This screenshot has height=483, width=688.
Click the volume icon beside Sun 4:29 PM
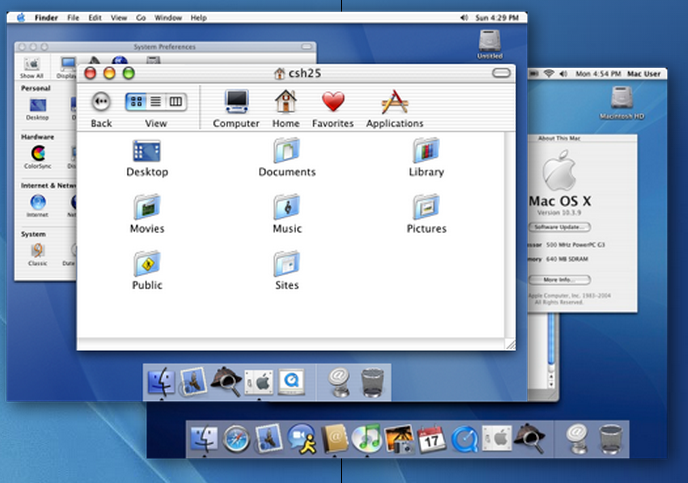tap(464, 18)
